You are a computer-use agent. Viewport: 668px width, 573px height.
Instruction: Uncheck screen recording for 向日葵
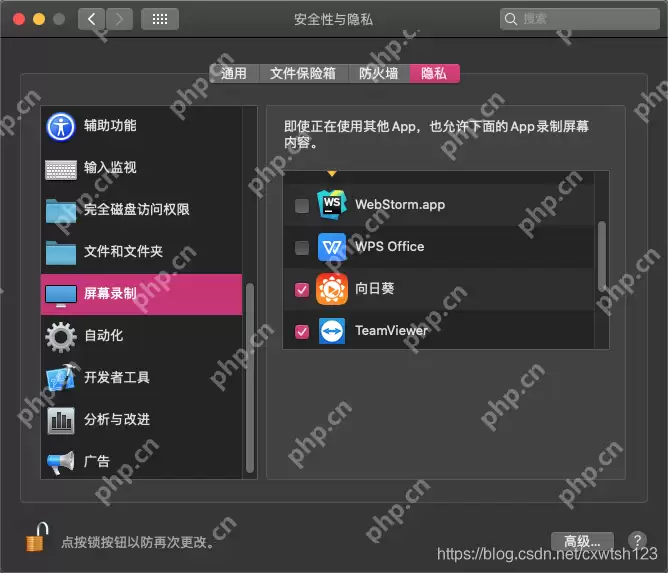(302, 290)
